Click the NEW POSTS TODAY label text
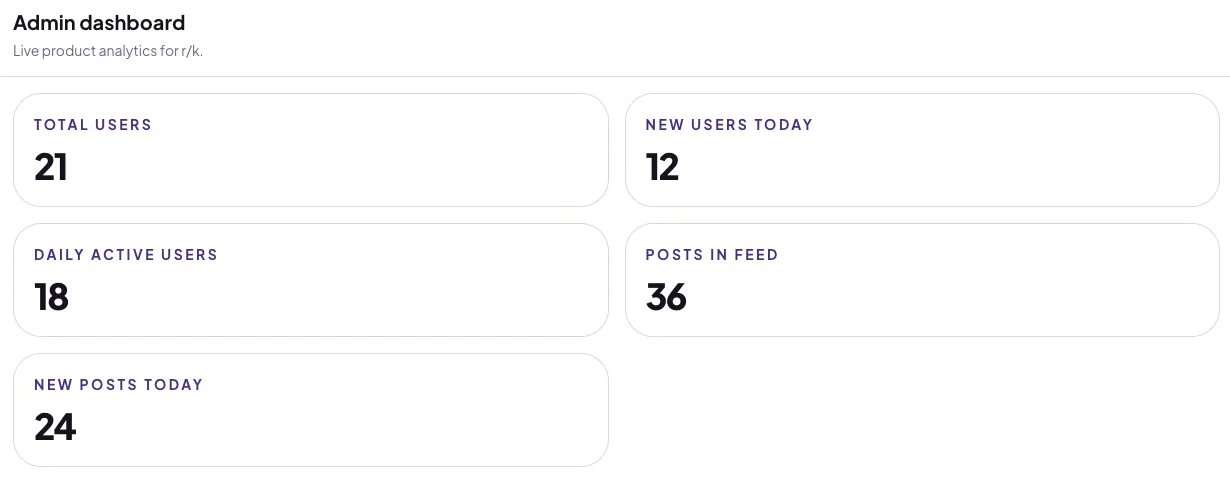The height and width of the screenshot is (478, 1230). [x=118, y=385]
